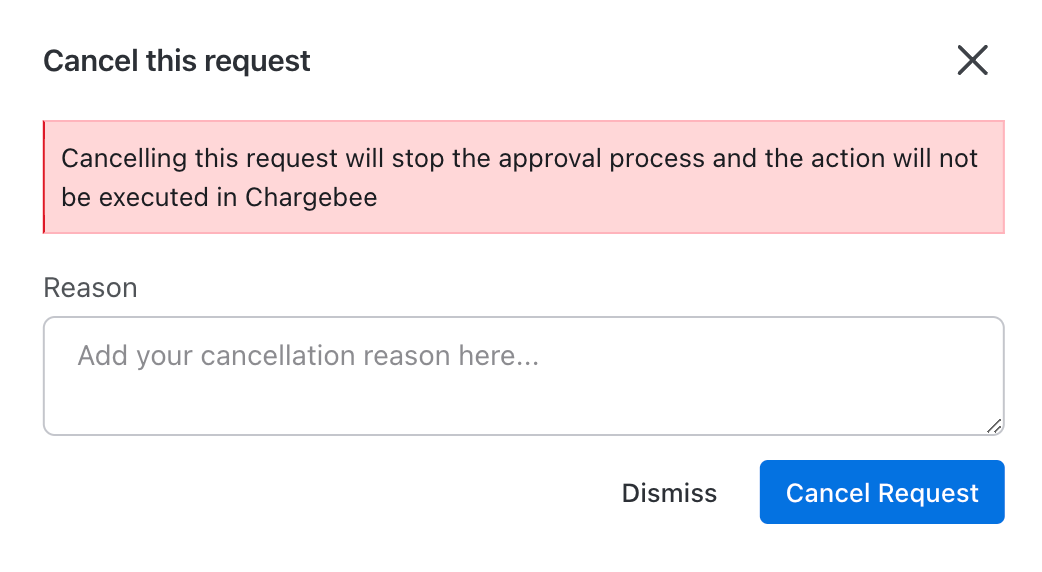Click the Reason field label

(x=90, y=288)
